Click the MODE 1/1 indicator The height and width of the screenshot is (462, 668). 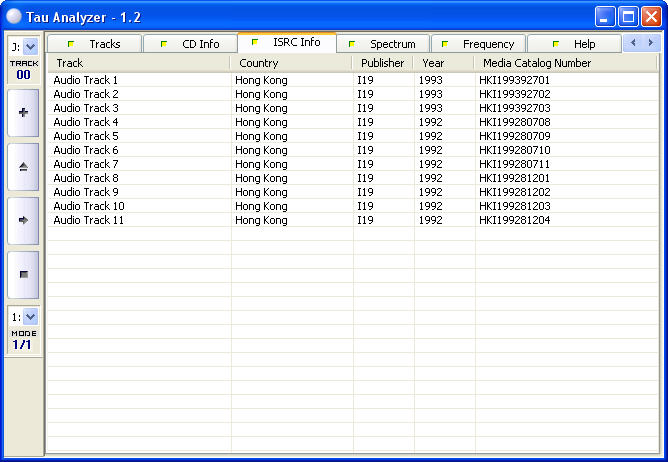point(23,341)
